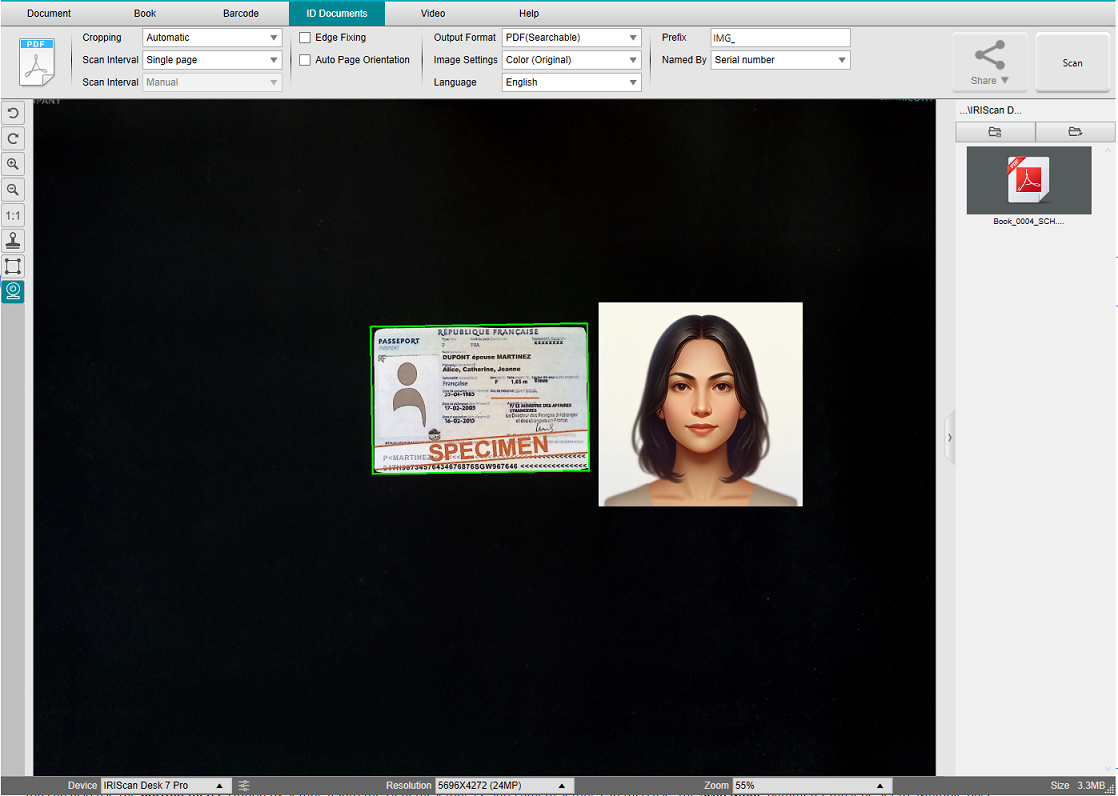Click the zoom in magnifier icon

tap(13, 164)
